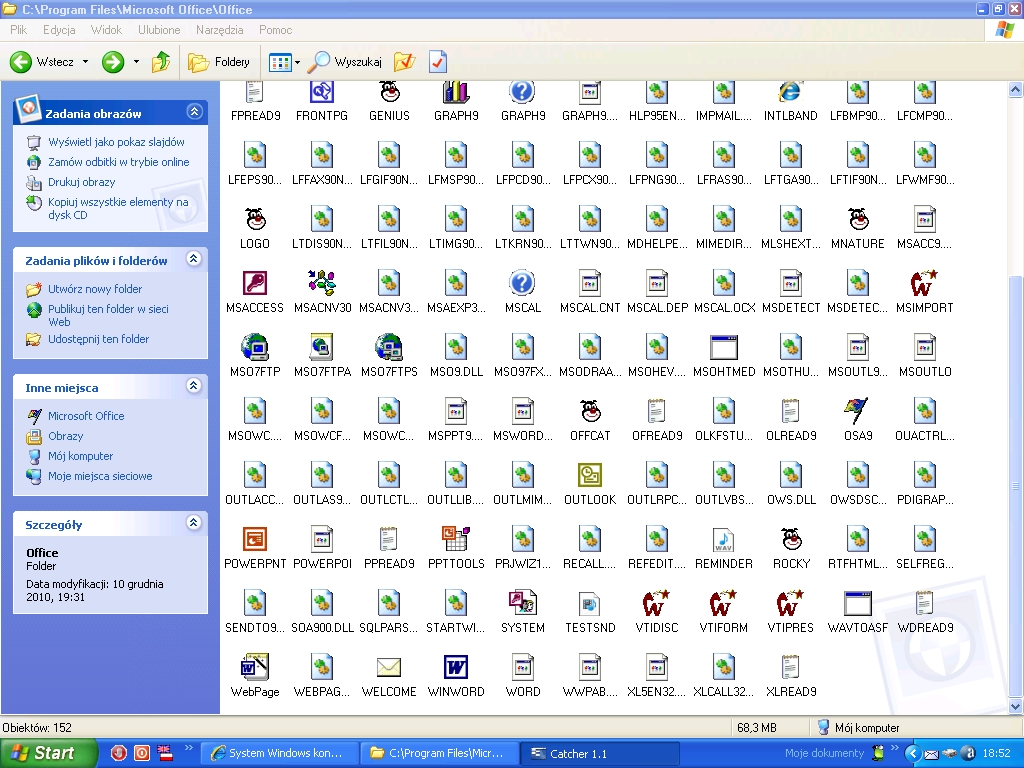This screenshot has height=768, width=1024.
Task: Open the Edycja menu
Action: coord(59,30)
